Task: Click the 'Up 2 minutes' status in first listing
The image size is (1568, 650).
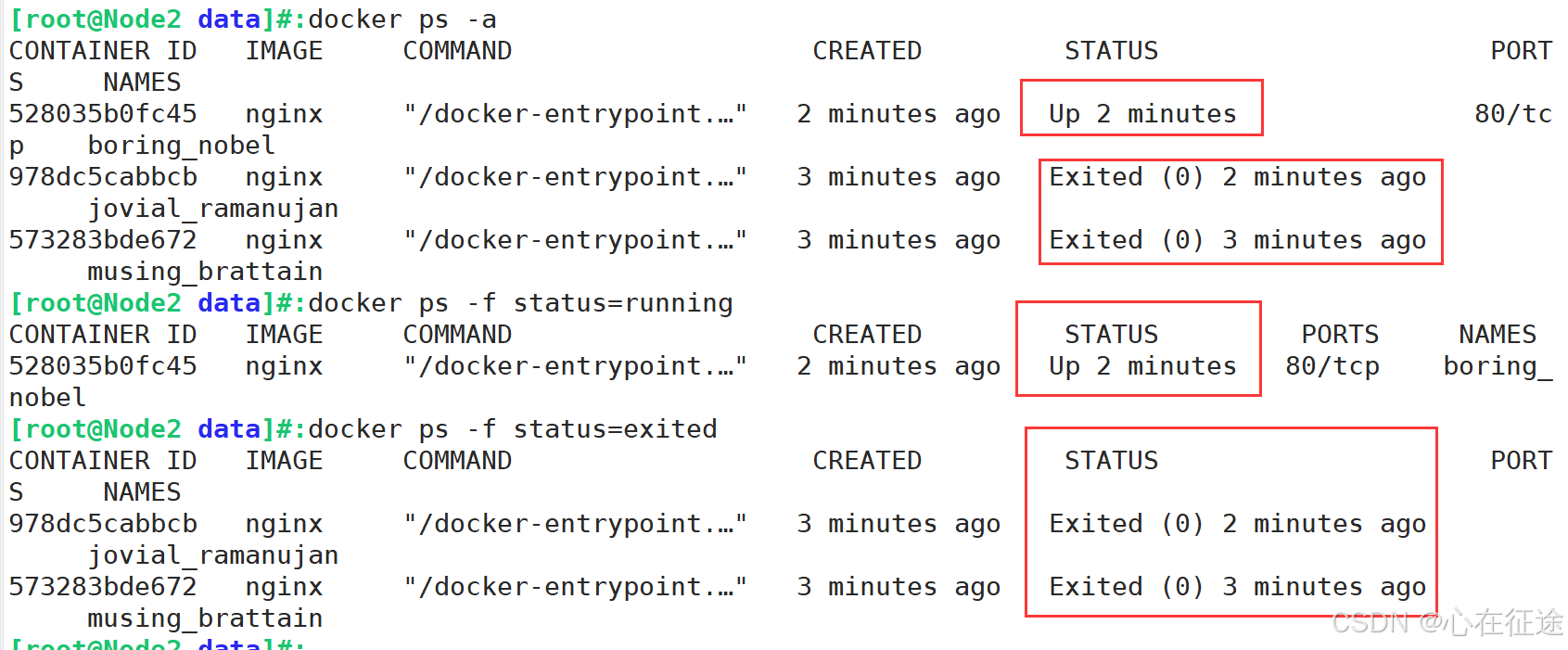Action: coord(1142,114)
